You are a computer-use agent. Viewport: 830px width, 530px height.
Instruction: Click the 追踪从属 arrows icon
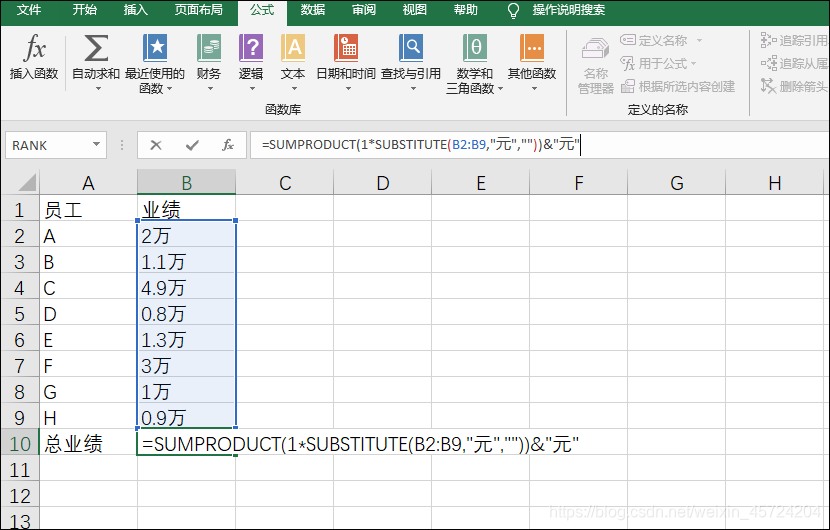(x=768, y=64)
